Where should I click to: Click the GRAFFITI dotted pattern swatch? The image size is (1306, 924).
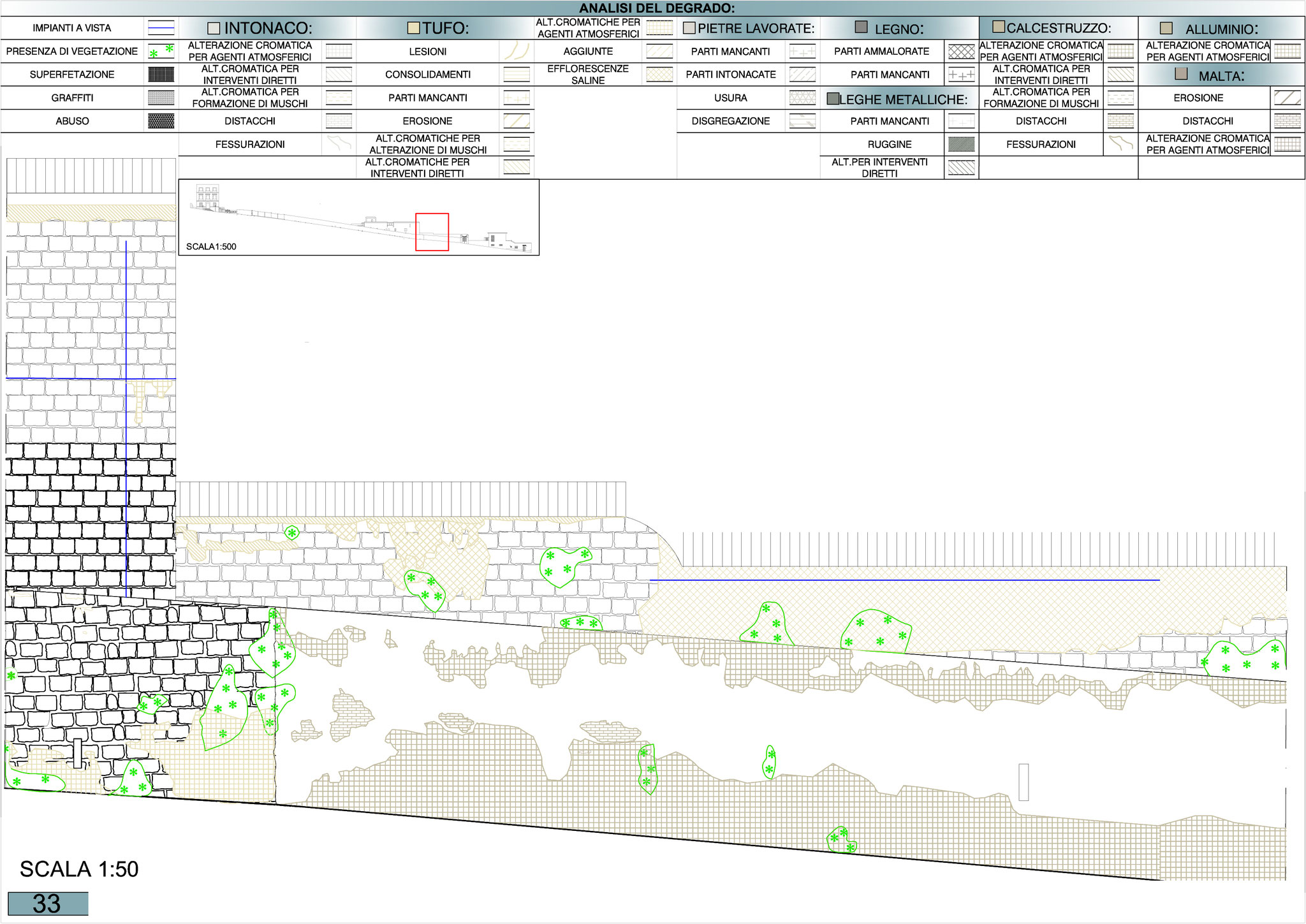point(161,98)
